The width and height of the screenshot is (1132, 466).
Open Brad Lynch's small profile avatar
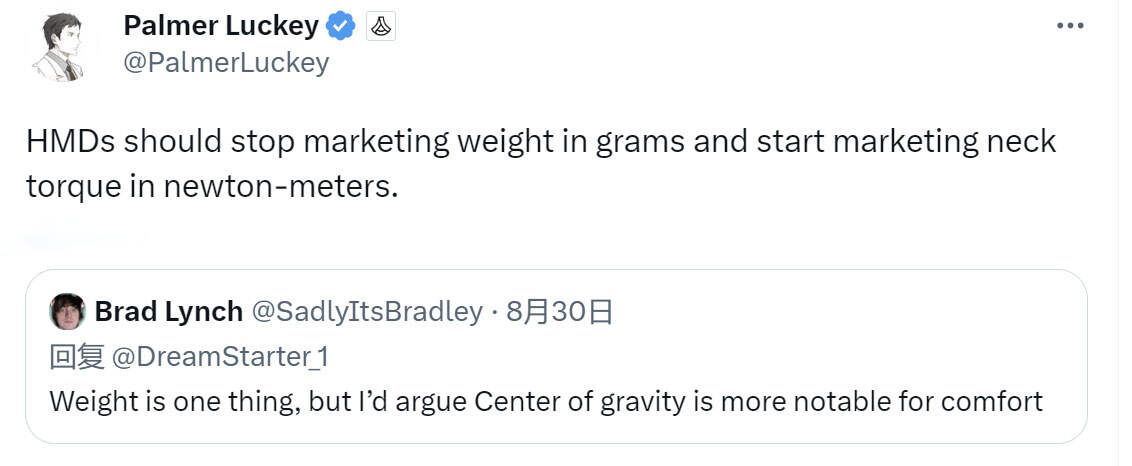[x=67, y=312]
